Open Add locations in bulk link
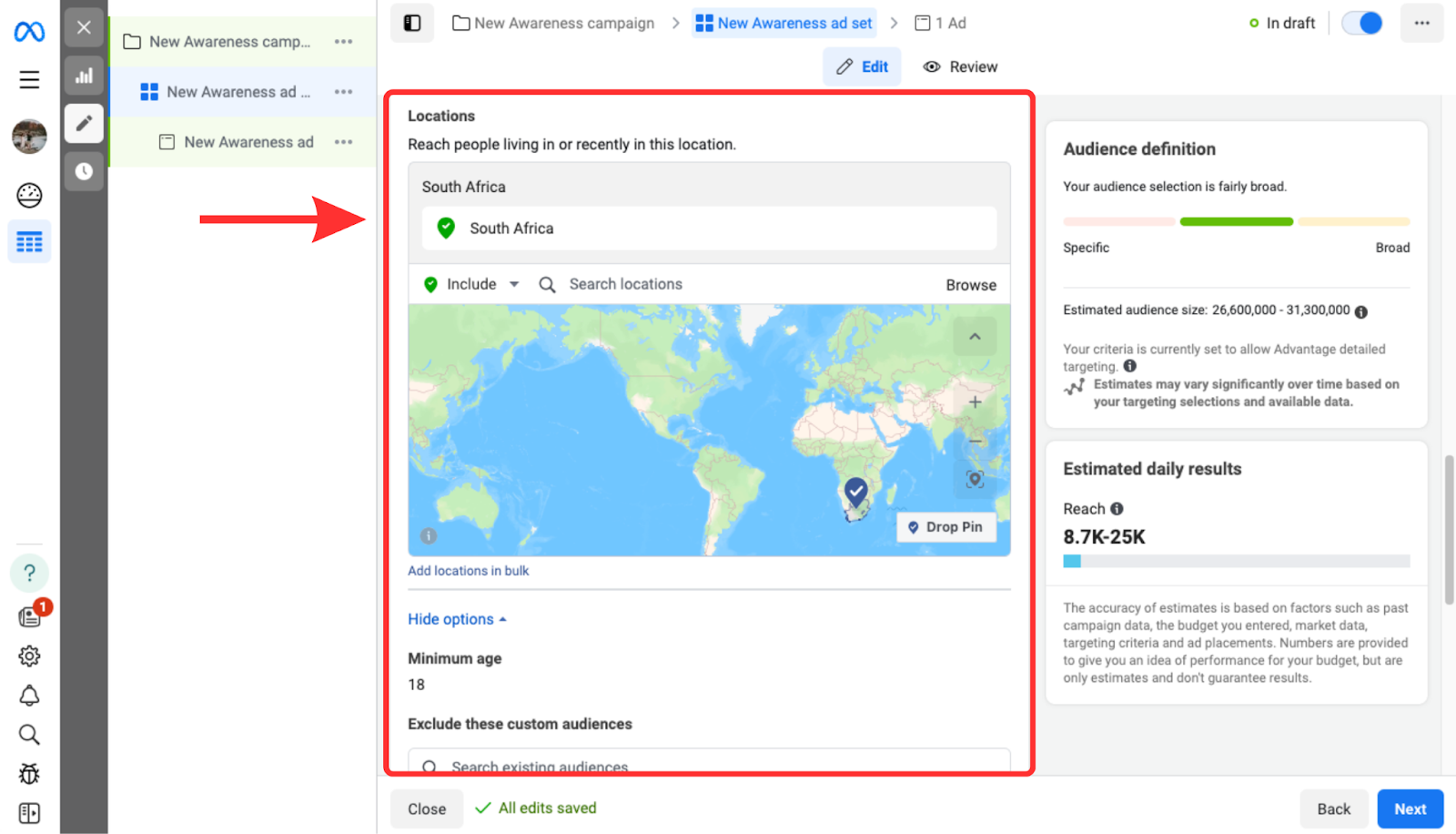The width and height of the screenshot is (1456, 834). click(x=468, y=571)
